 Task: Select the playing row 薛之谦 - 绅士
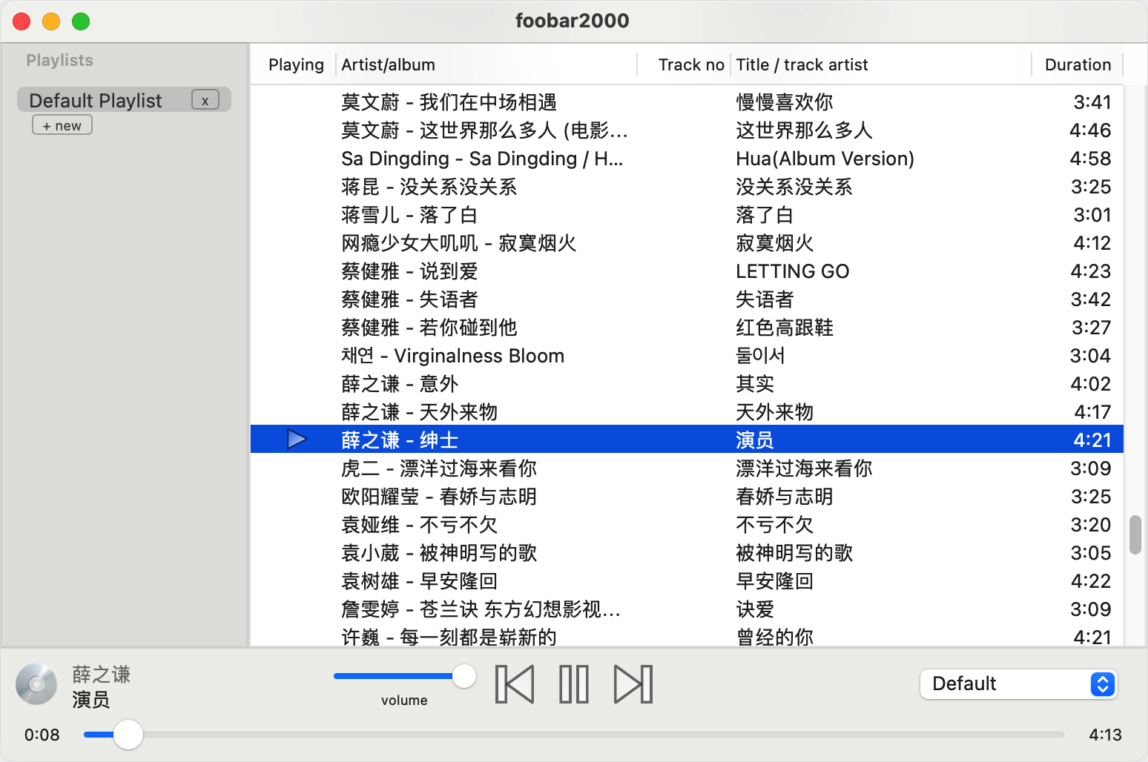[687, 440]
